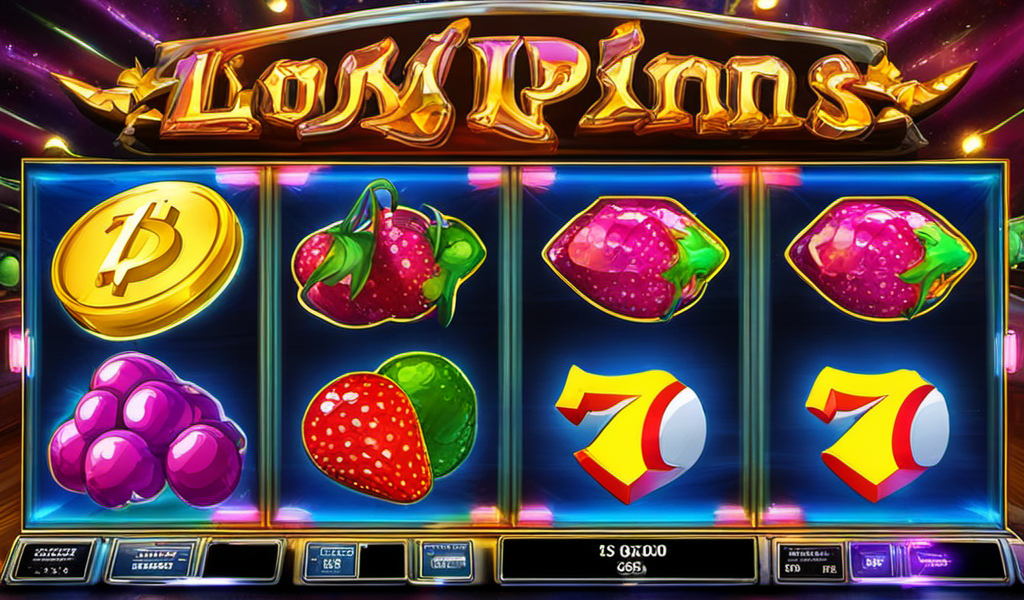Click the leftmost bottom bar panel
Screen dimensions: 1024x600
(x=54, y=560)
